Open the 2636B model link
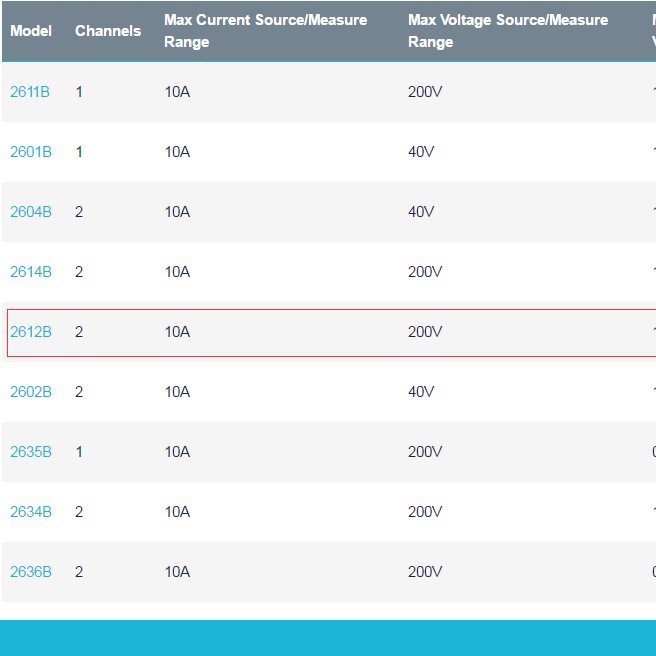This screenshot has height=656, width=656. click(x=31, y=572)
